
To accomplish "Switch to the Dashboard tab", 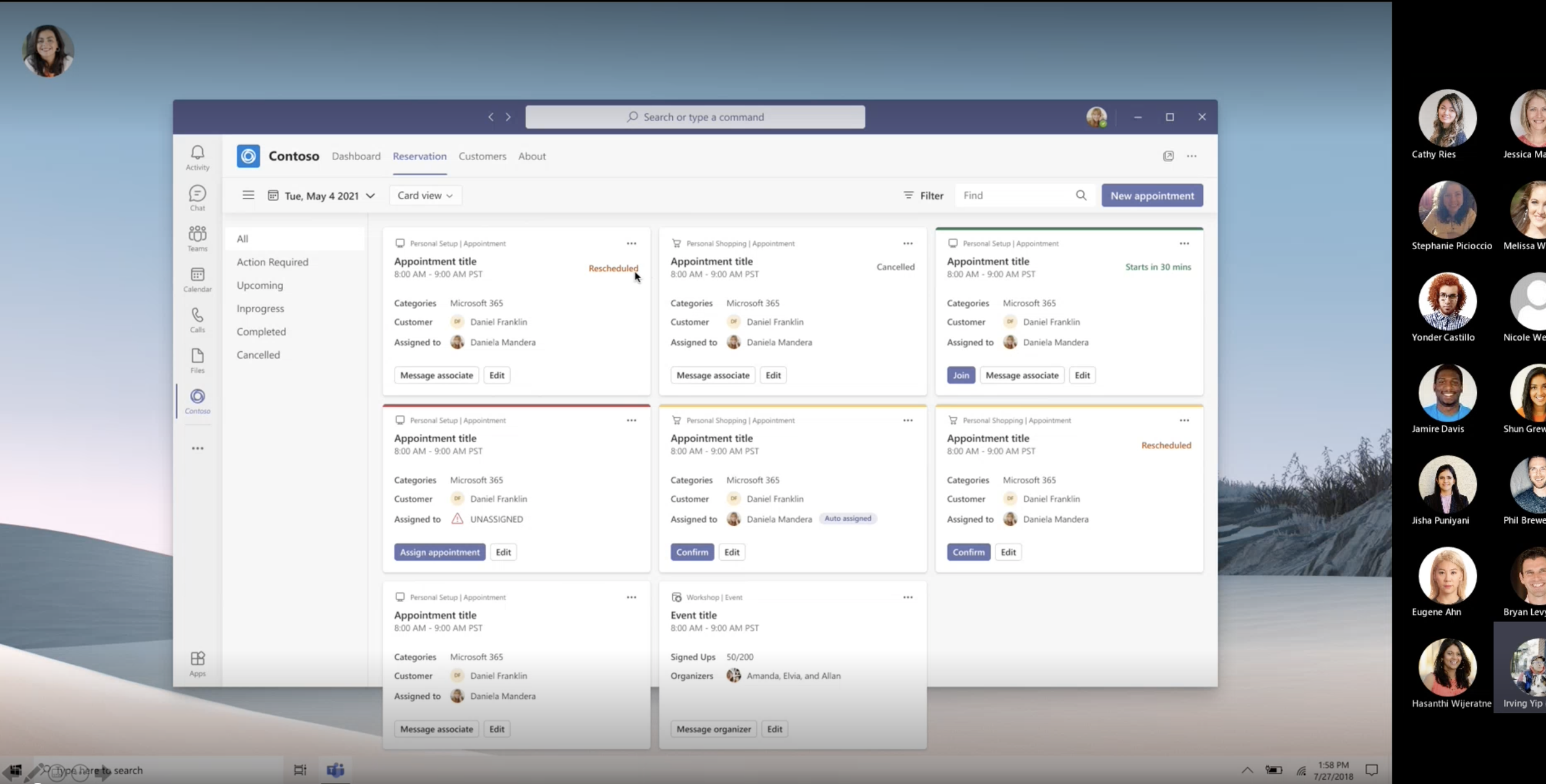I will (356, 156).
